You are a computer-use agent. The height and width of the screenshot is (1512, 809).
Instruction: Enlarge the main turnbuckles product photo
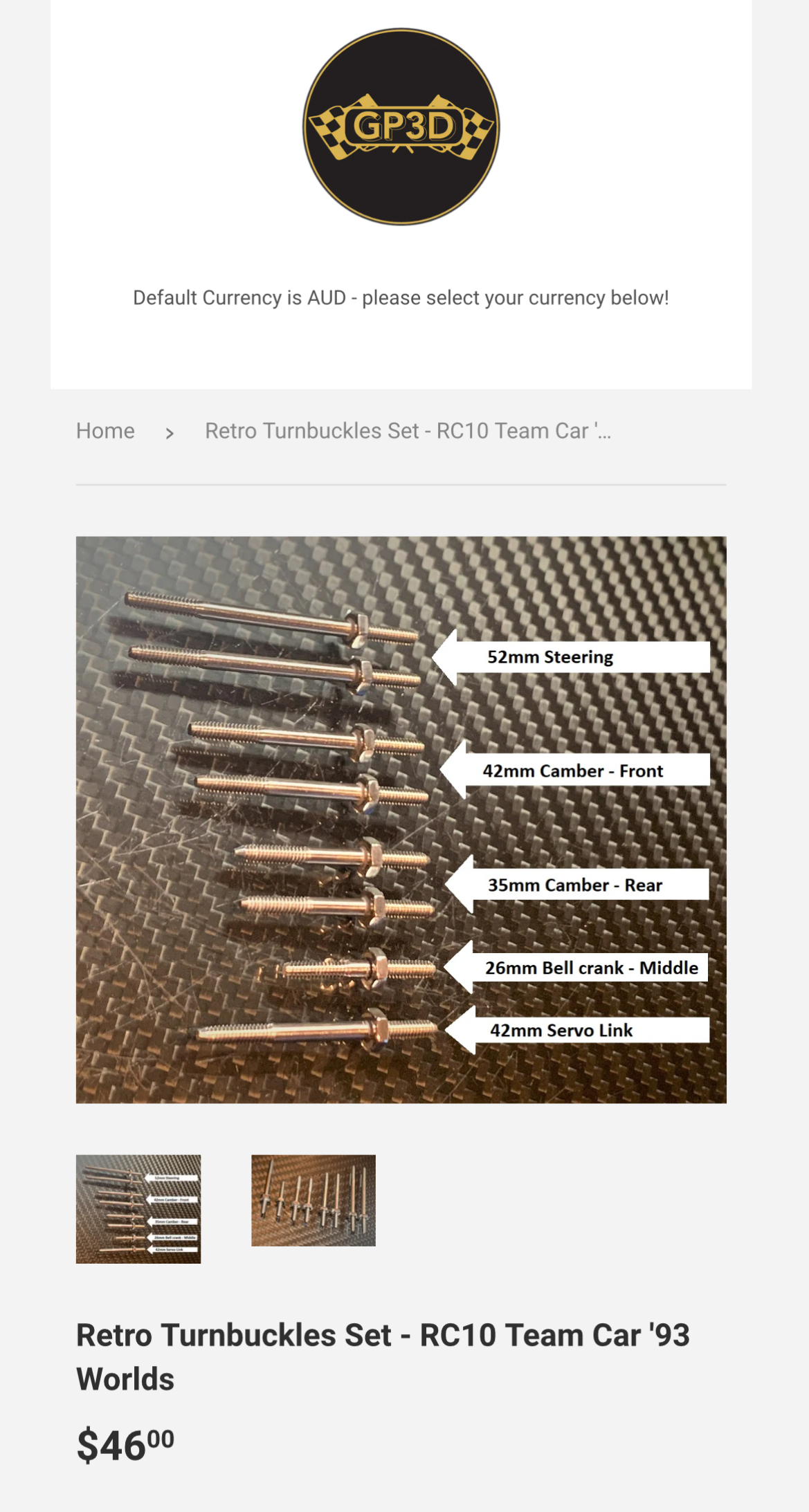click(401, 820)
